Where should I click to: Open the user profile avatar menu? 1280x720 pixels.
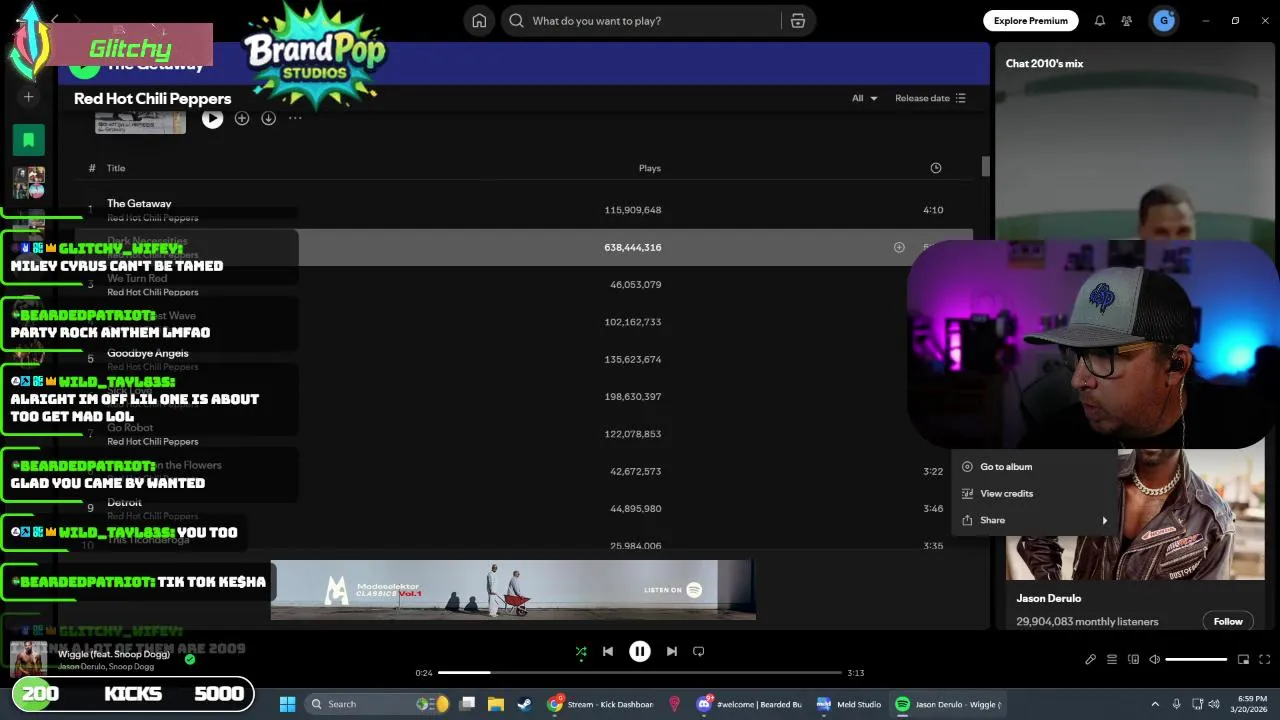coord(1163,21)
